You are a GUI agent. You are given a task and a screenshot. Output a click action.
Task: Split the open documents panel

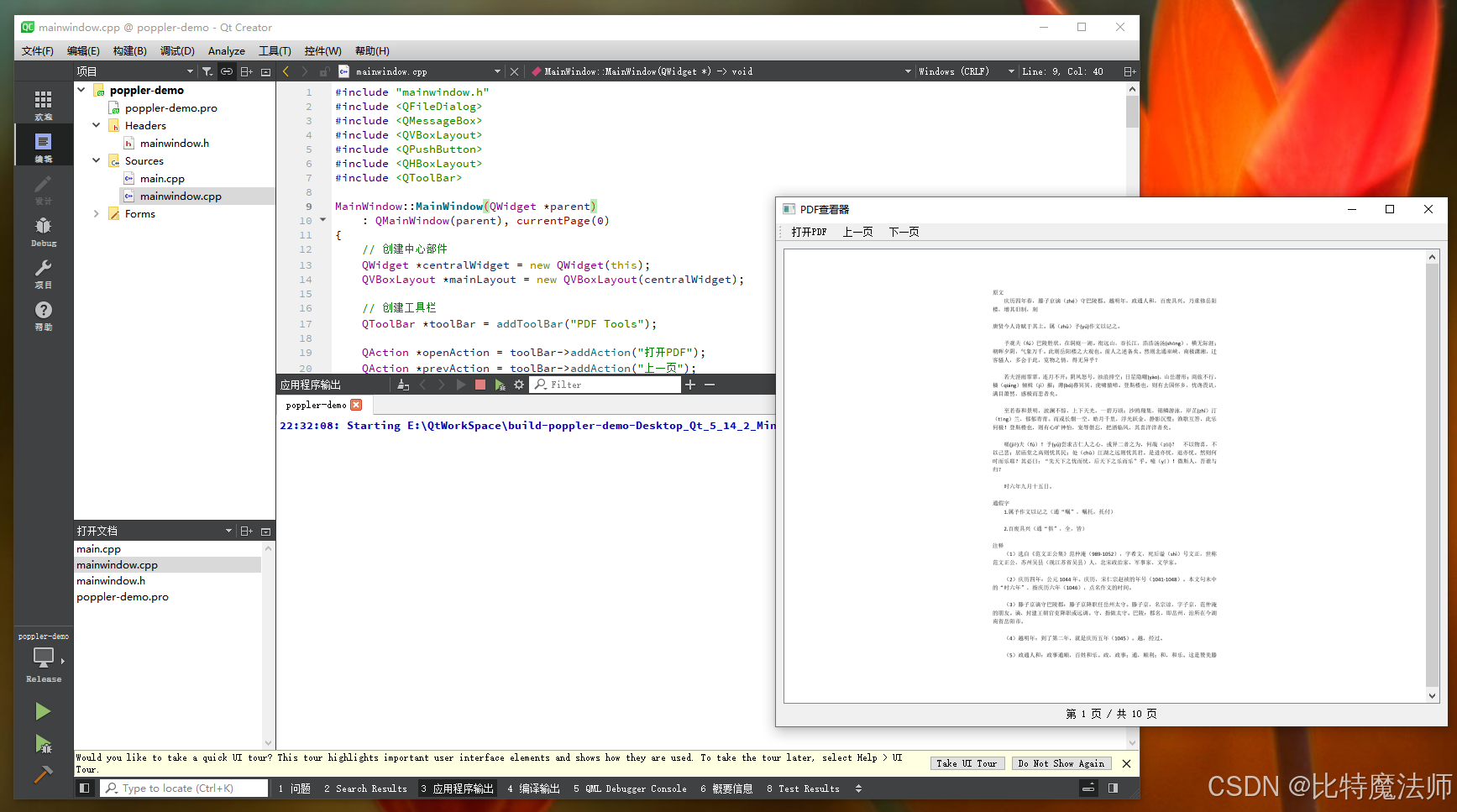coord(246,531)
